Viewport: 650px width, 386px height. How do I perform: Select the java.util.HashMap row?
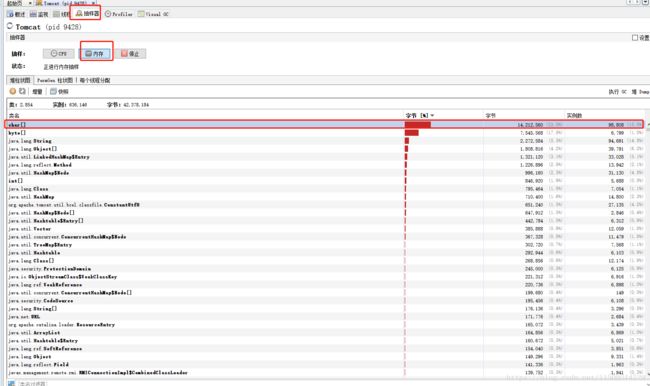tap(325, 197)
